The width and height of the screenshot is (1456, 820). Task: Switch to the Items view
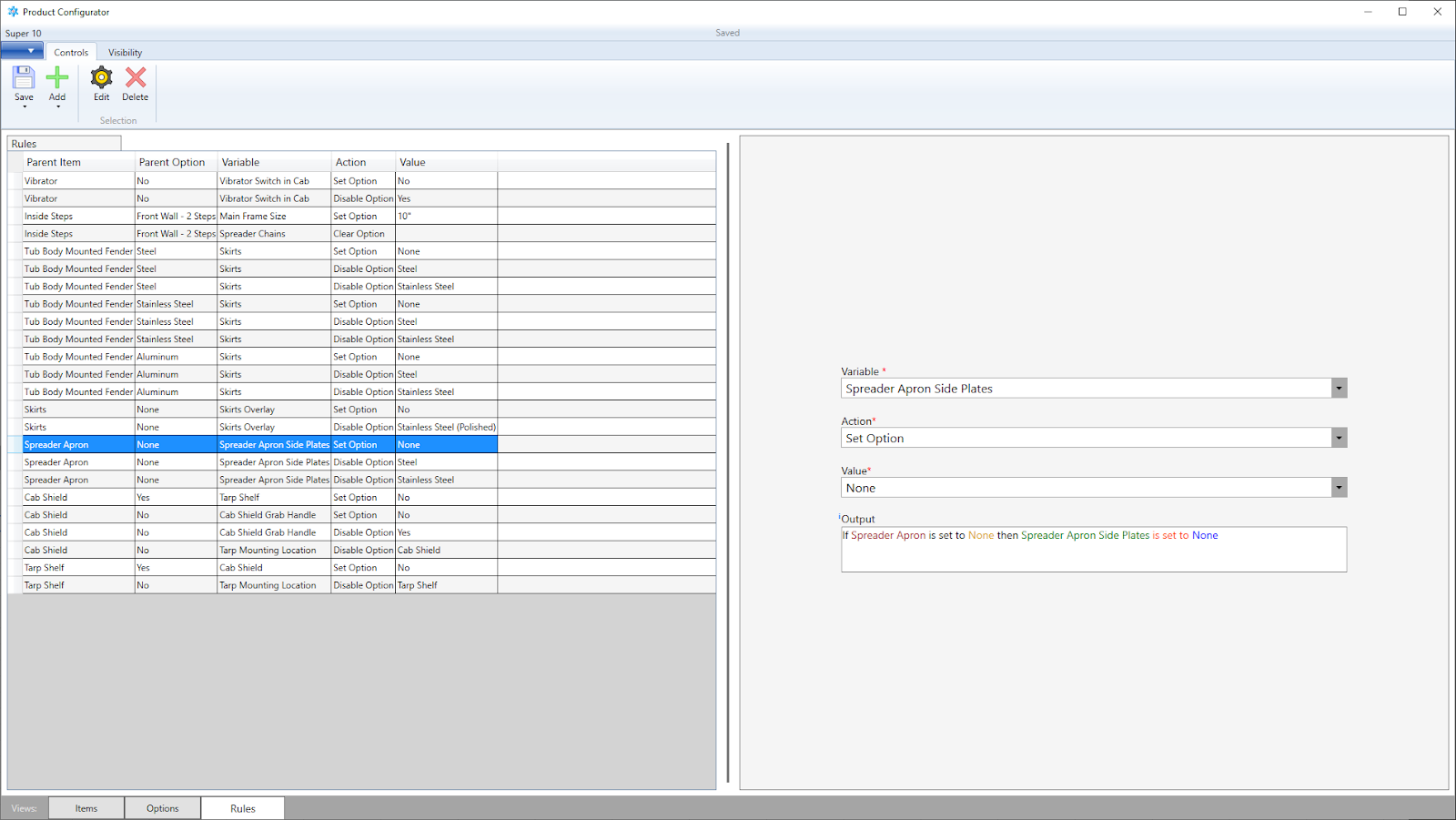86,808
